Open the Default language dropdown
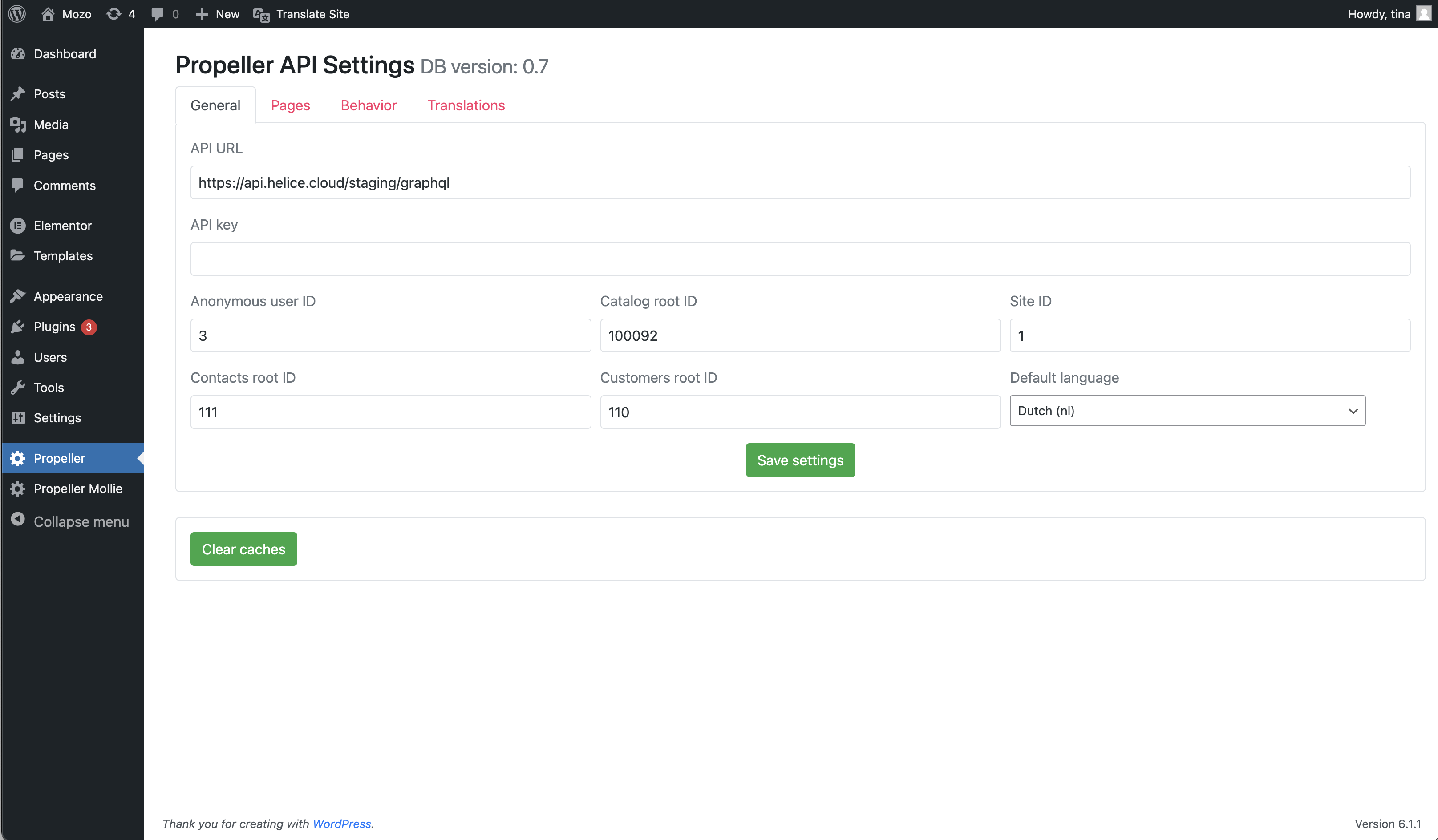1438x840 pixels. tap(1187, 411)
